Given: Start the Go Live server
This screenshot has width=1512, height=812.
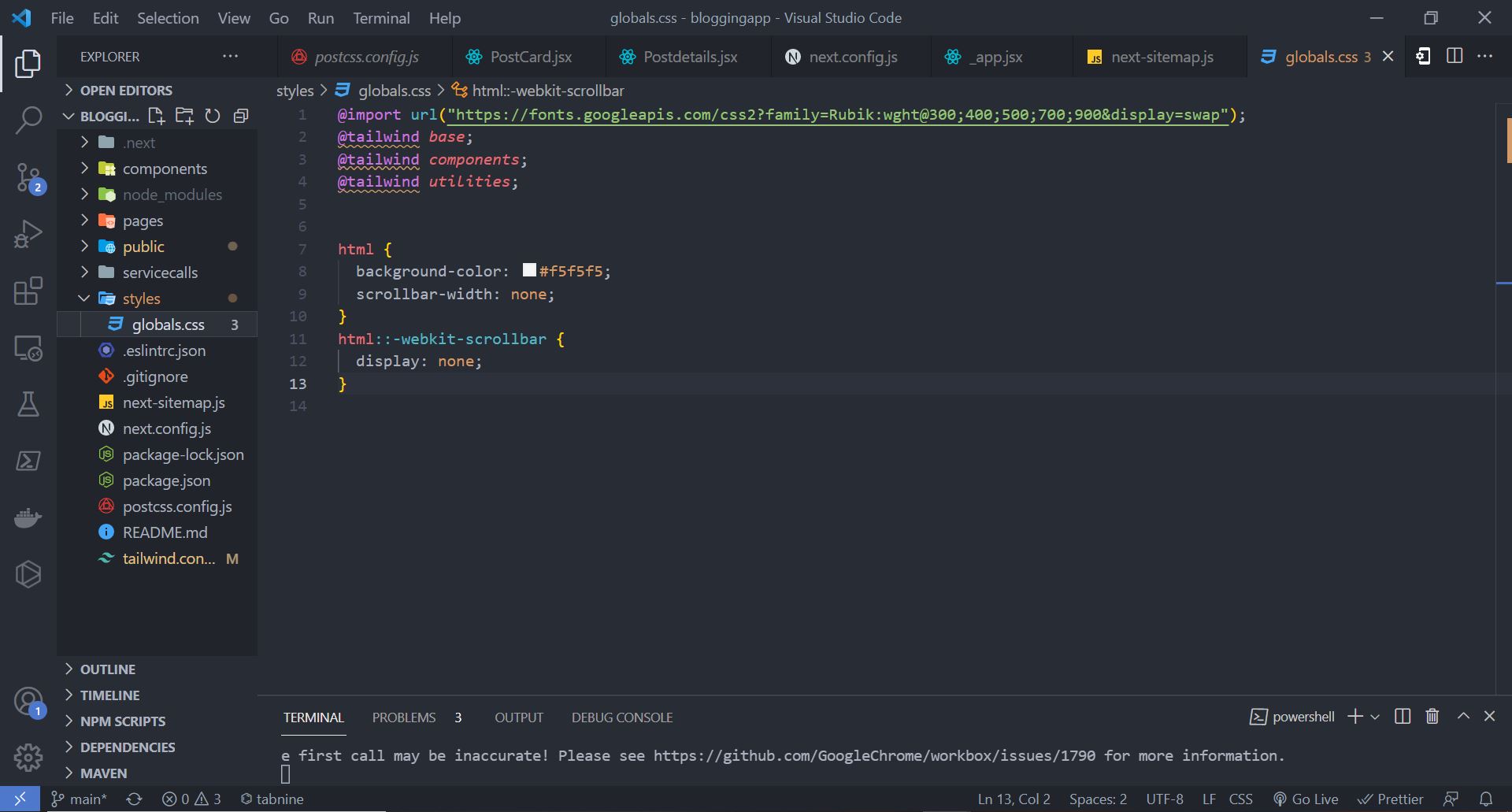Looking at the screenshot, I should tap(1306, 799).
